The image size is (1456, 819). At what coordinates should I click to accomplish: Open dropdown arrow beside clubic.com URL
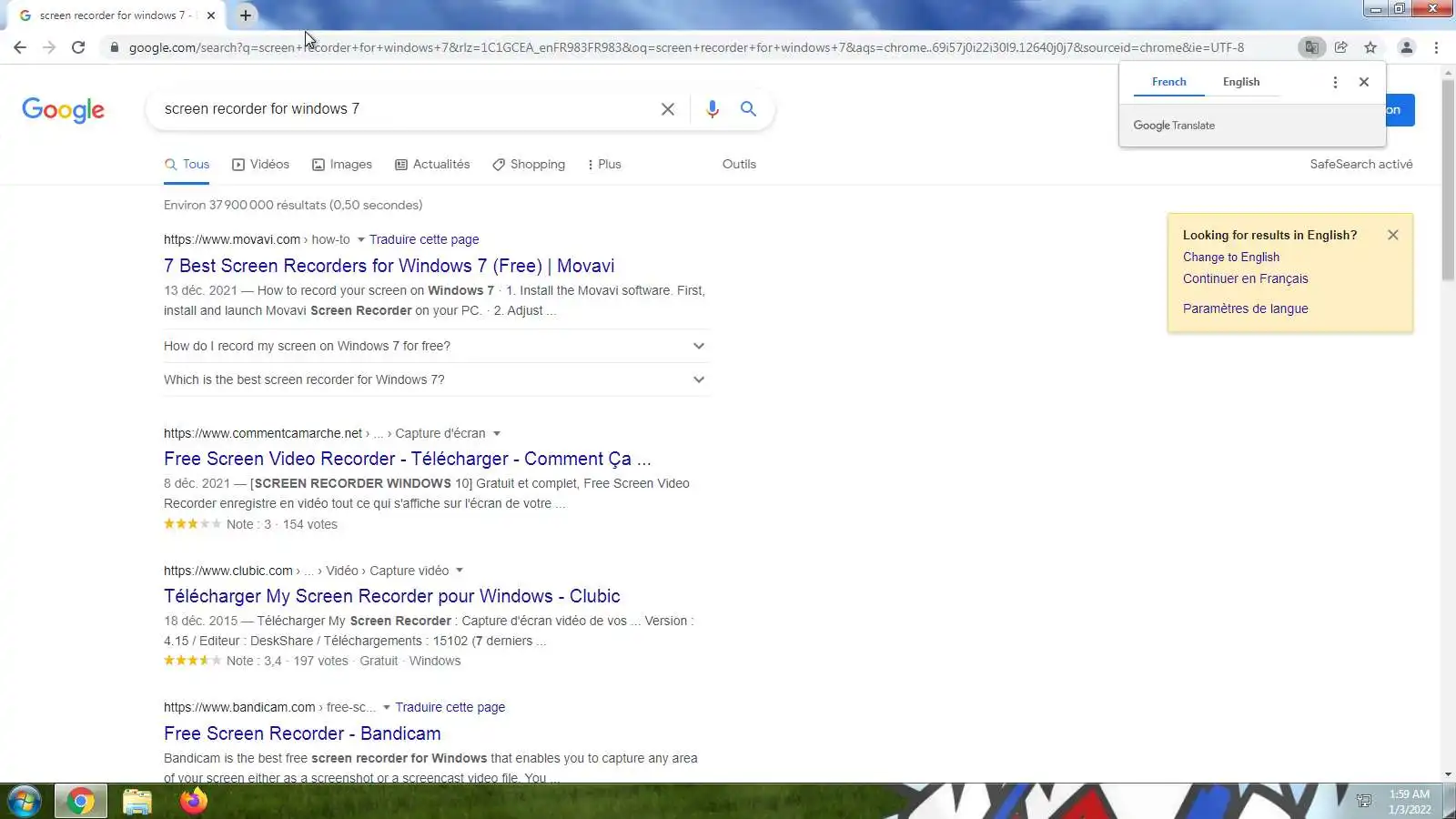click(460, 571)
